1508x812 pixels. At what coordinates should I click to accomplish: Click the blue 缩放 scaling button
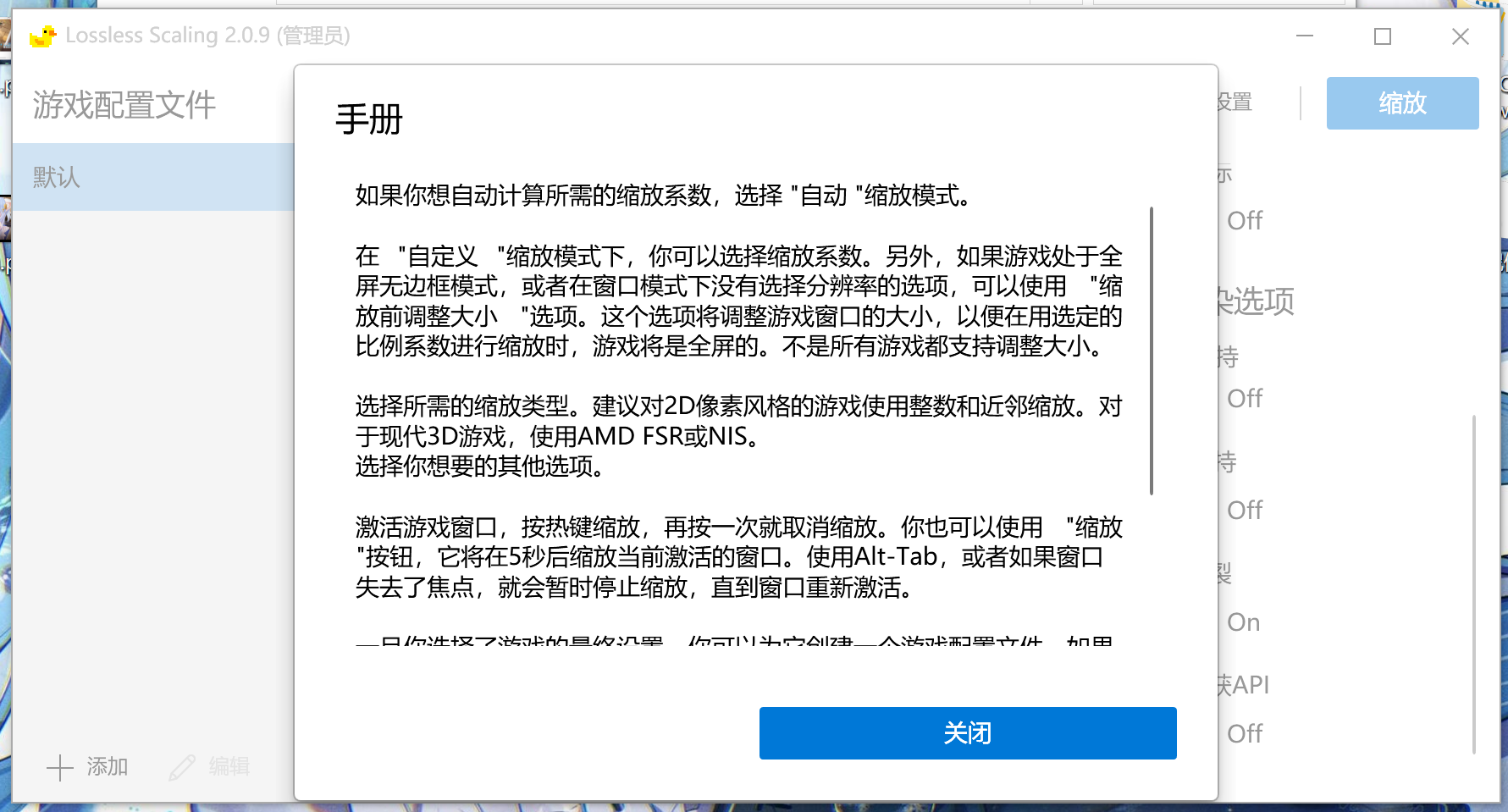pyautogui.click(x=1402, y=102)
